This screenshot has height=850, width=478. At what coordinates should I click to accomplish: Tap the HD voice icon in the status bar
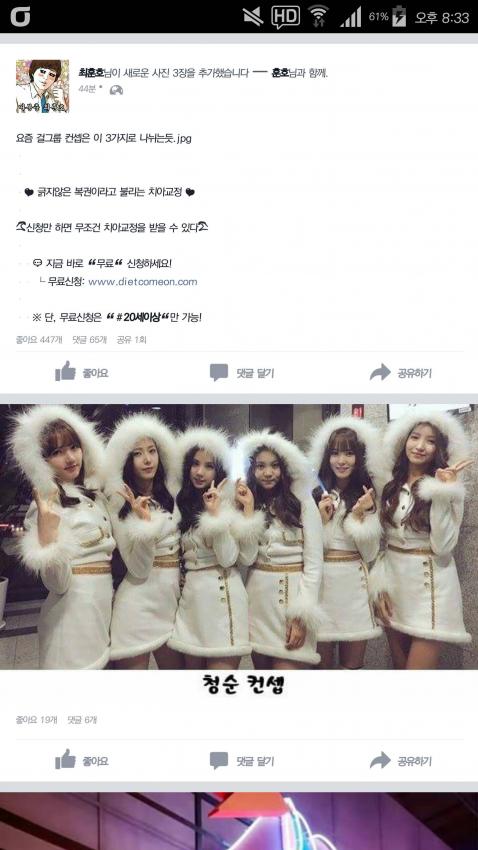point(285,17)
